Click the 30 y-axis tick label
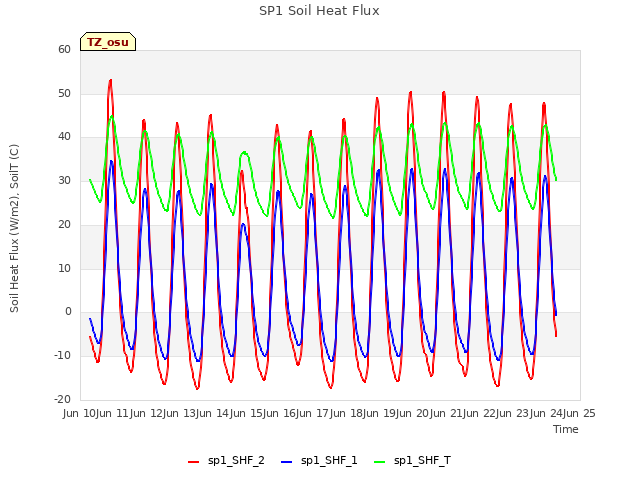 pyautogui.click(x=64, y=181)
